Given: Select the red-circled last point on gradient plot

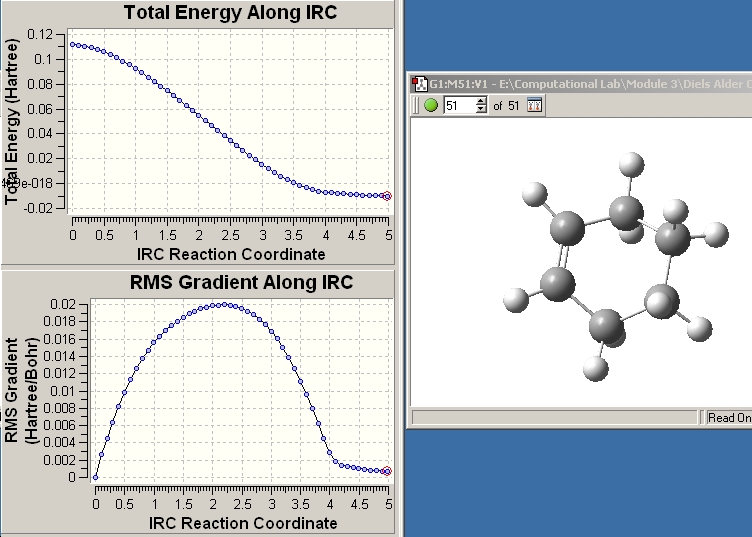Looking at the screenshot, I should click(387, 471).
